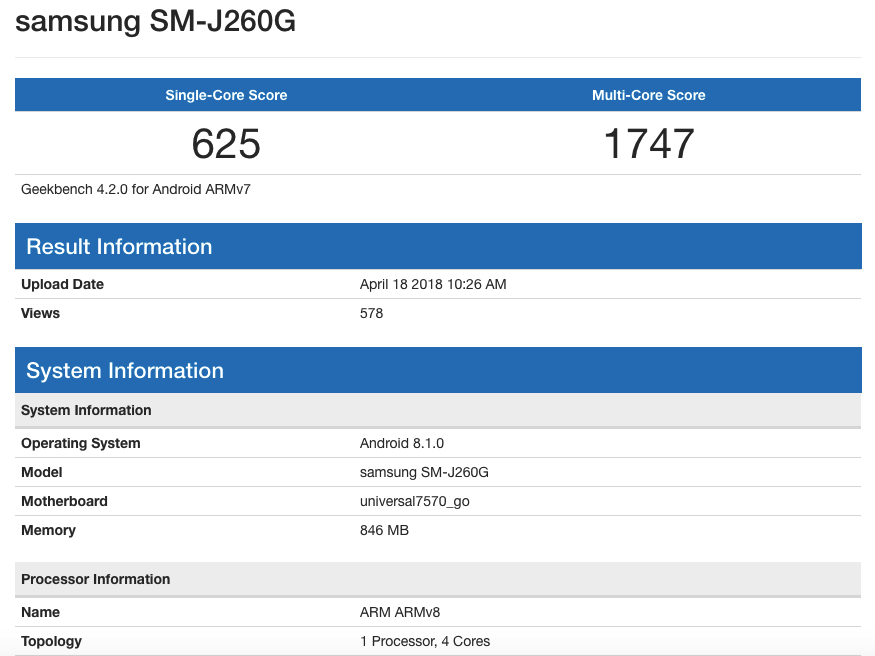The image size is (875, 656).
Task: Click the 846 MB memory value
Action: tap(384, 530)
